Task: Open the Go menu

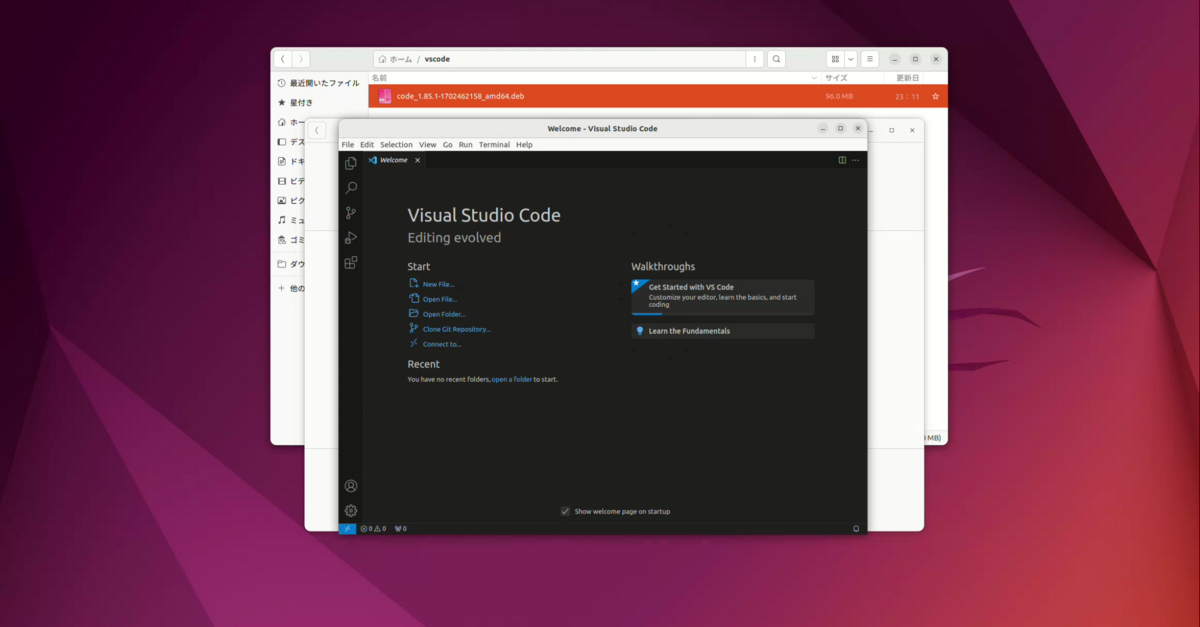Action: (448, 145)
